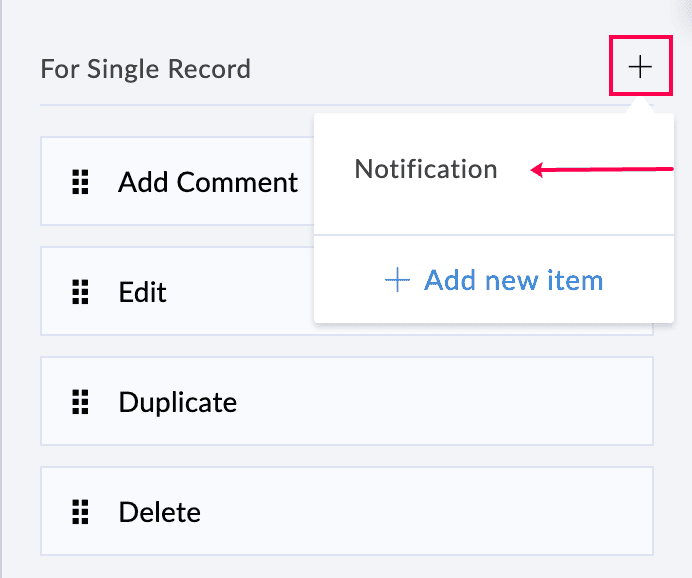Click the Delete label text
This screenshot has height=578, width=692.
click(159, 512)
